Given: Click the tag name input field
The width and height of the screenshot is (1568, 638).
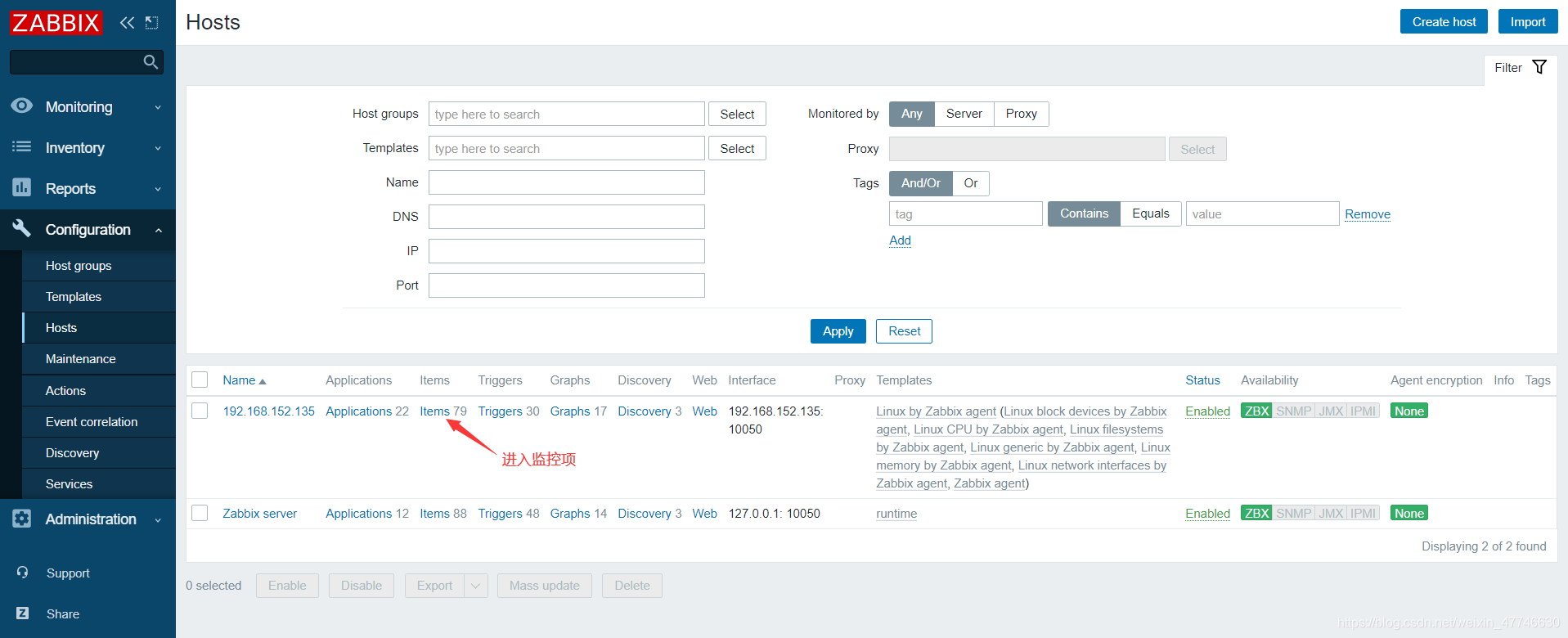Looking at the screenshot, I should click(x=965, y=214).
